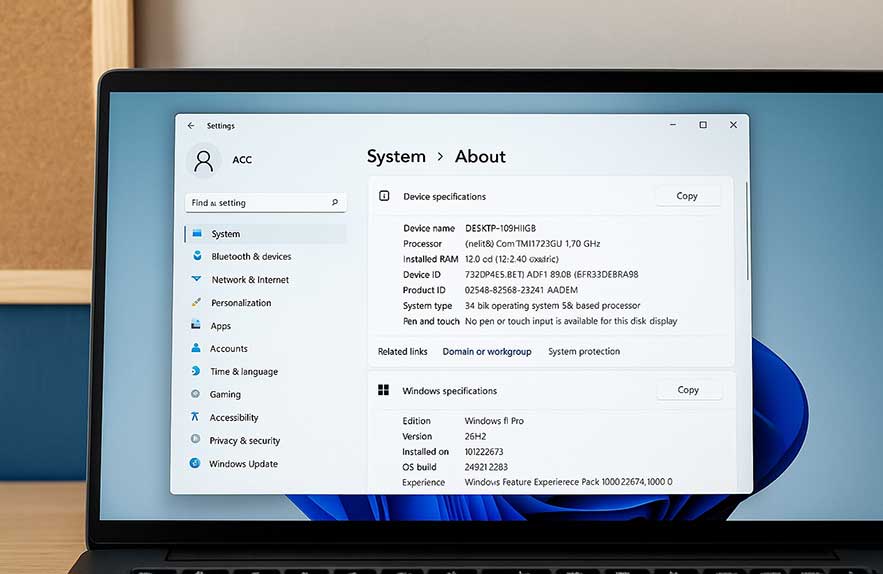Click the Windows logo beside Windows specifications
The width and height of the screenshot is (883, 574).
click(x=383, y=390)
